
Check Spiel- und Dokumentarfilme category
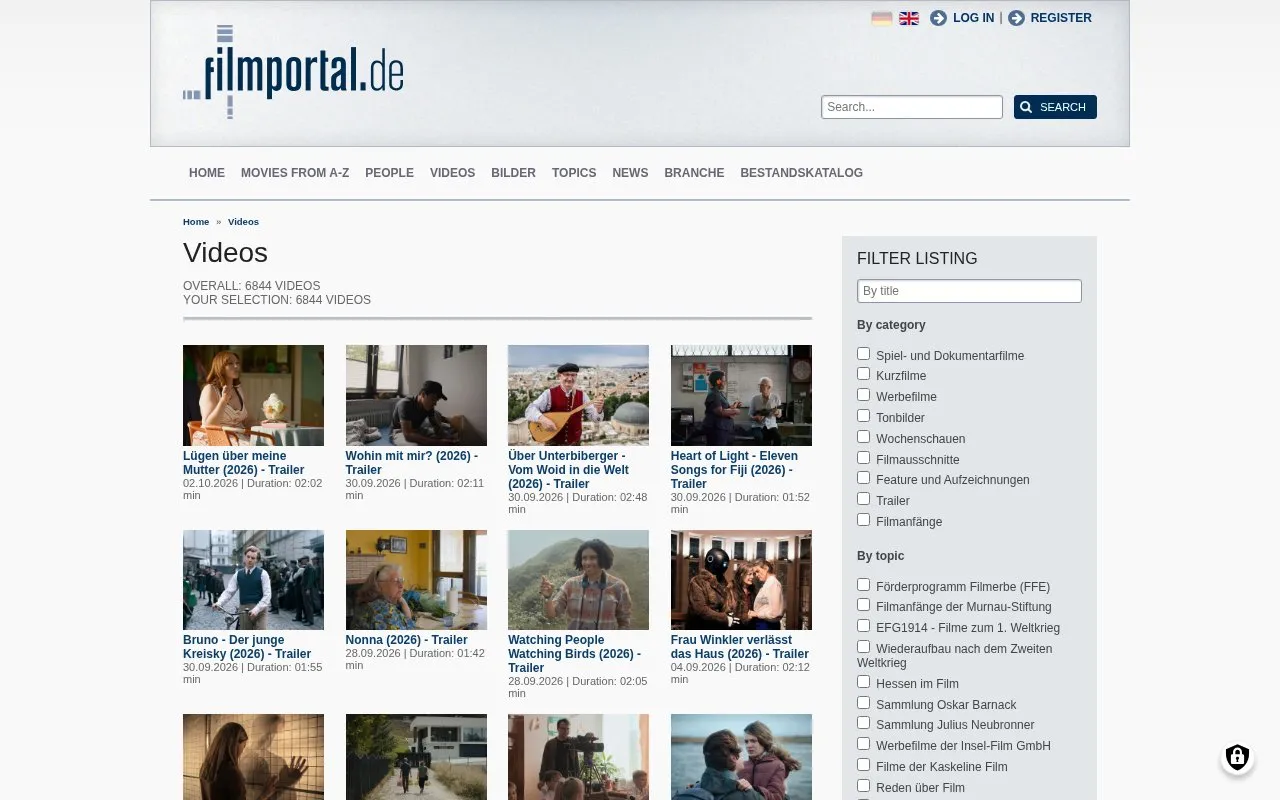click(x=863, y=353)
